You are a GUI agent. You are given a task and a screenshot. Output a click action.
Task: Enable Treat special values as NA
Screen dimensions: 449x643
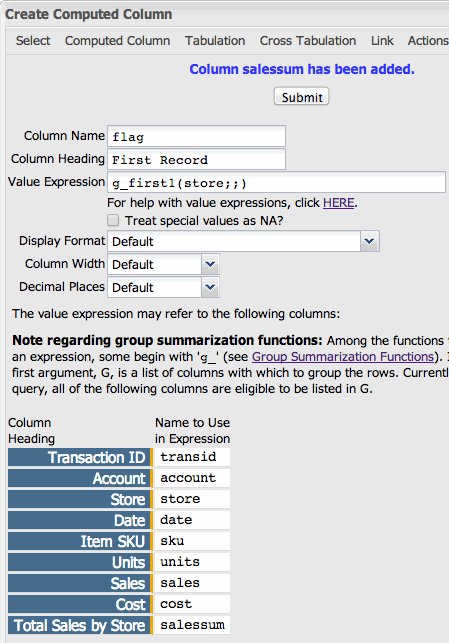pyautogui.click(x=113, y=221)
